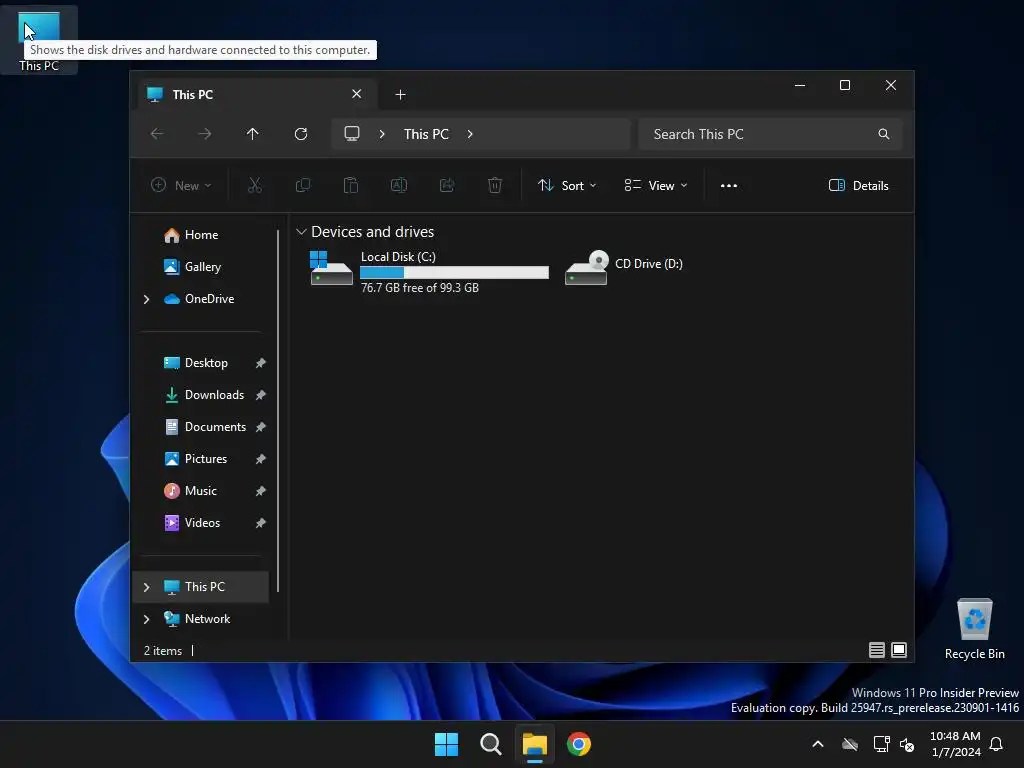The height and width of the screenshot is (768, 1024).
Task: Unpin Pictures from quick access
Action: (261, 459)
